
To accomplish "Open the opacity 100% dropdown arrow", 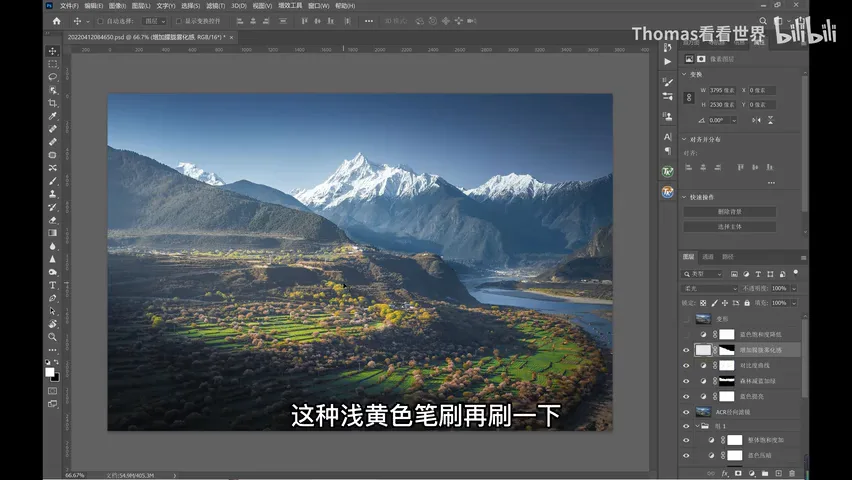I will click(x=794, y=288).
